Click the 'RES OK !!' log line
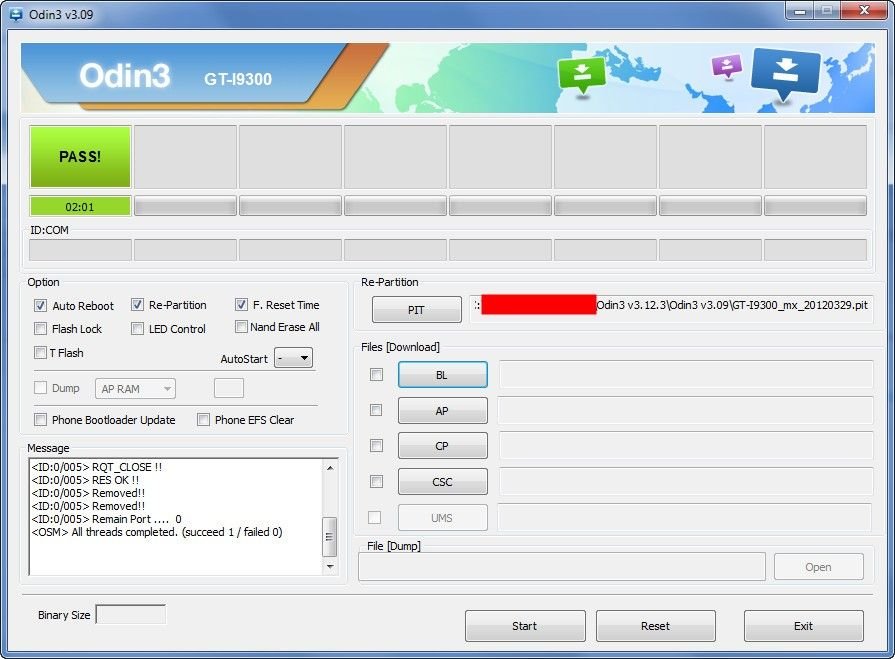Screen dimensions: 895x659 (x=86, y=480)
